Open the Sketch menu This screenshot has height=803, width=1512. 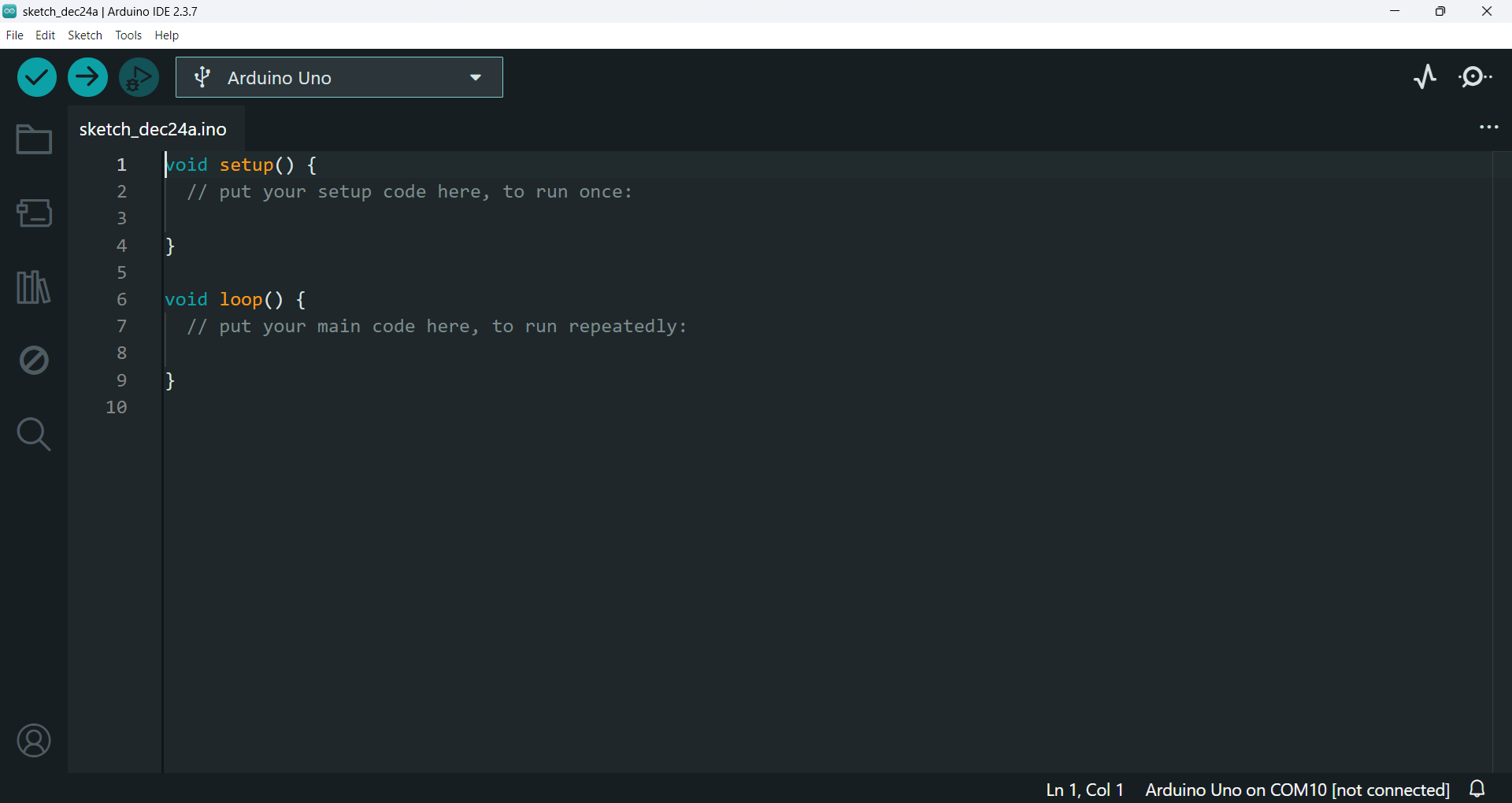coord(85,35)
